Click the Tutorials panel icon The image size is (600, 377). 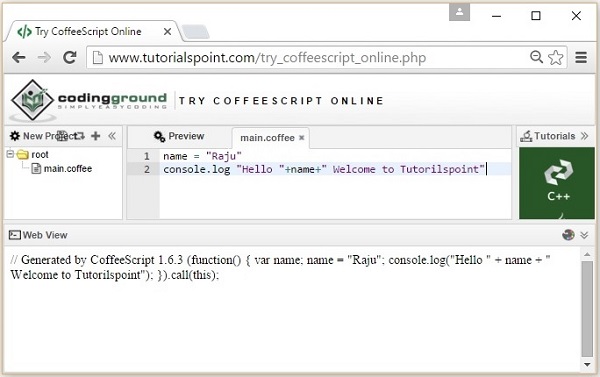526,136
